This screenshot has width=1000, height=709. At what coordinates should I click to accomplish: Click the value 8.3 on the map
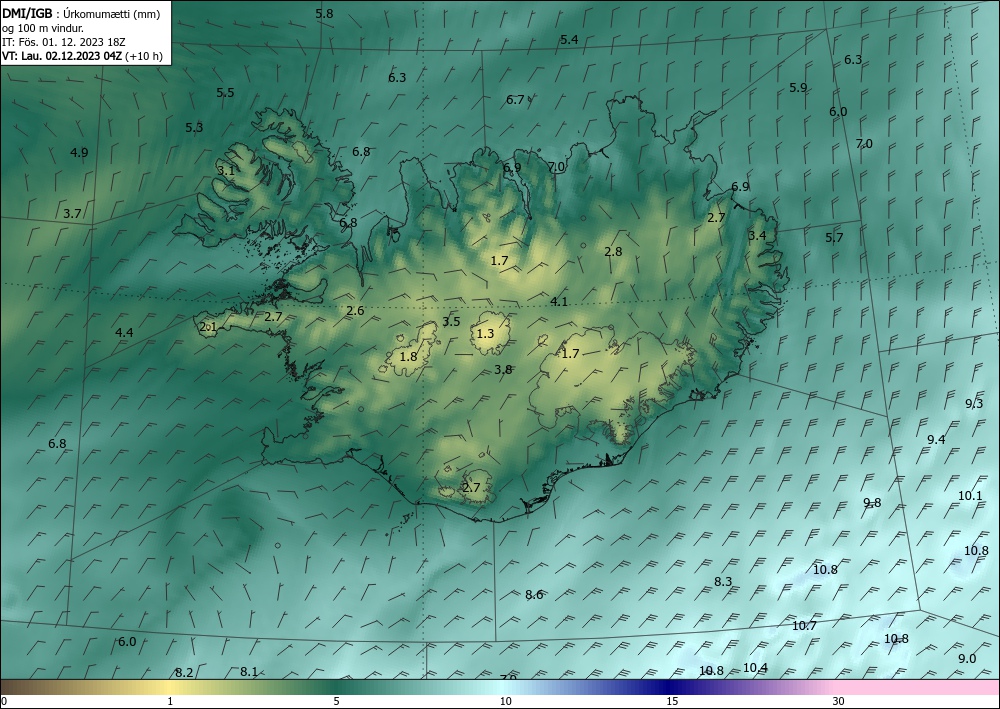723,581
